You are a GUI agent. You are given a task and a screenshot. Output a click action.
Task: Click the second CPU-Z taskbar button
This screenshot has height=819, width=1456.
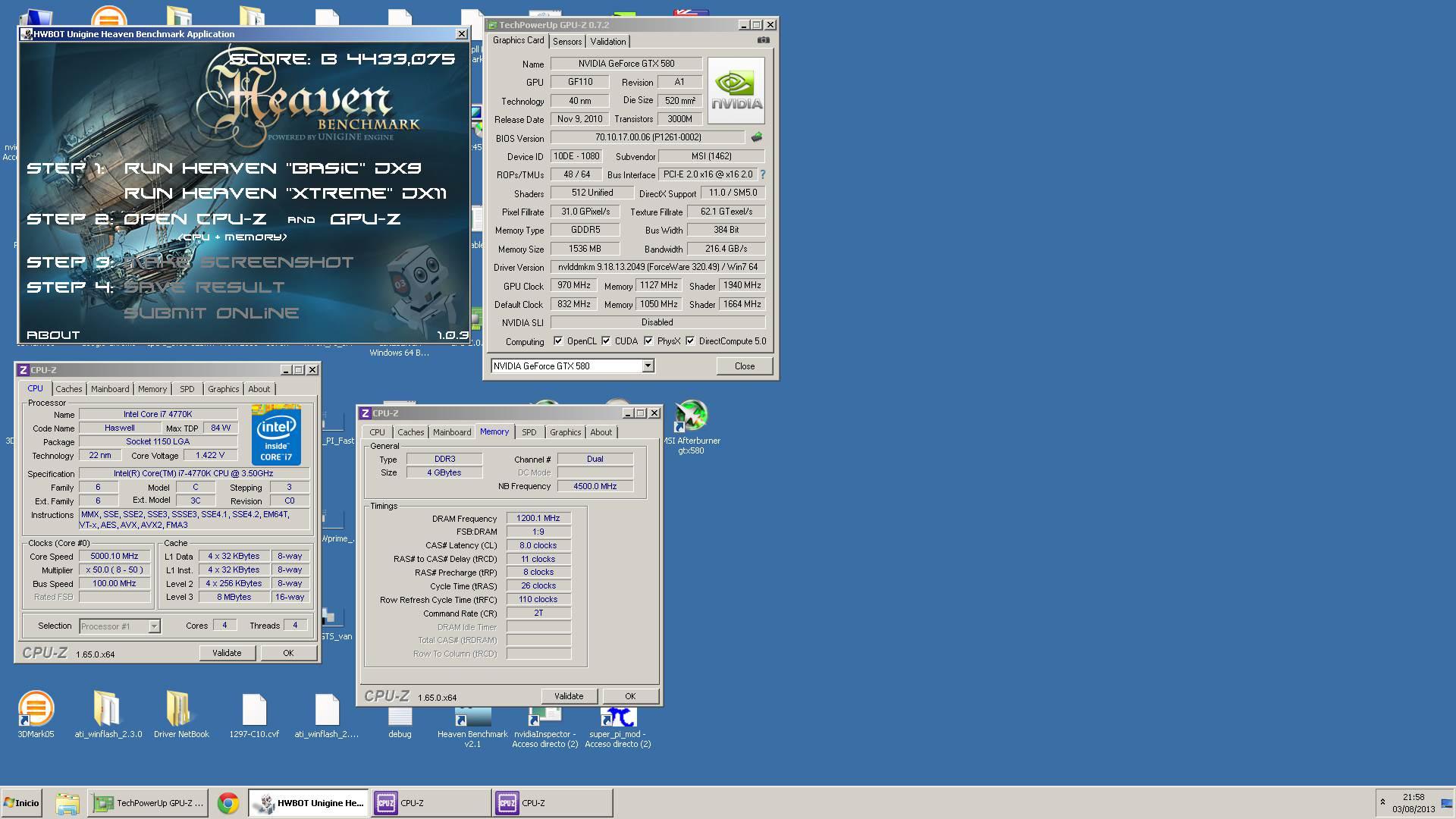click(x=552, y=803)
